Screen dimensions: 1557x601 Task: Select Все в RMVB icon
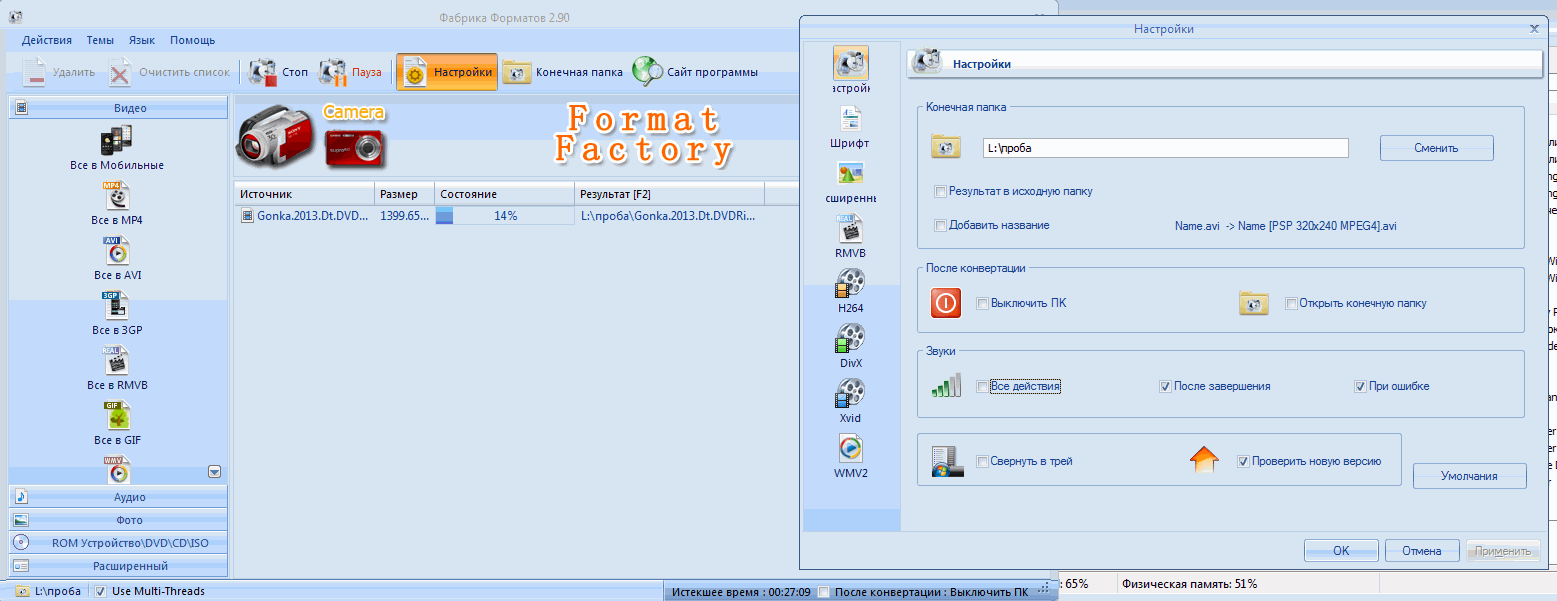point(117,361)
